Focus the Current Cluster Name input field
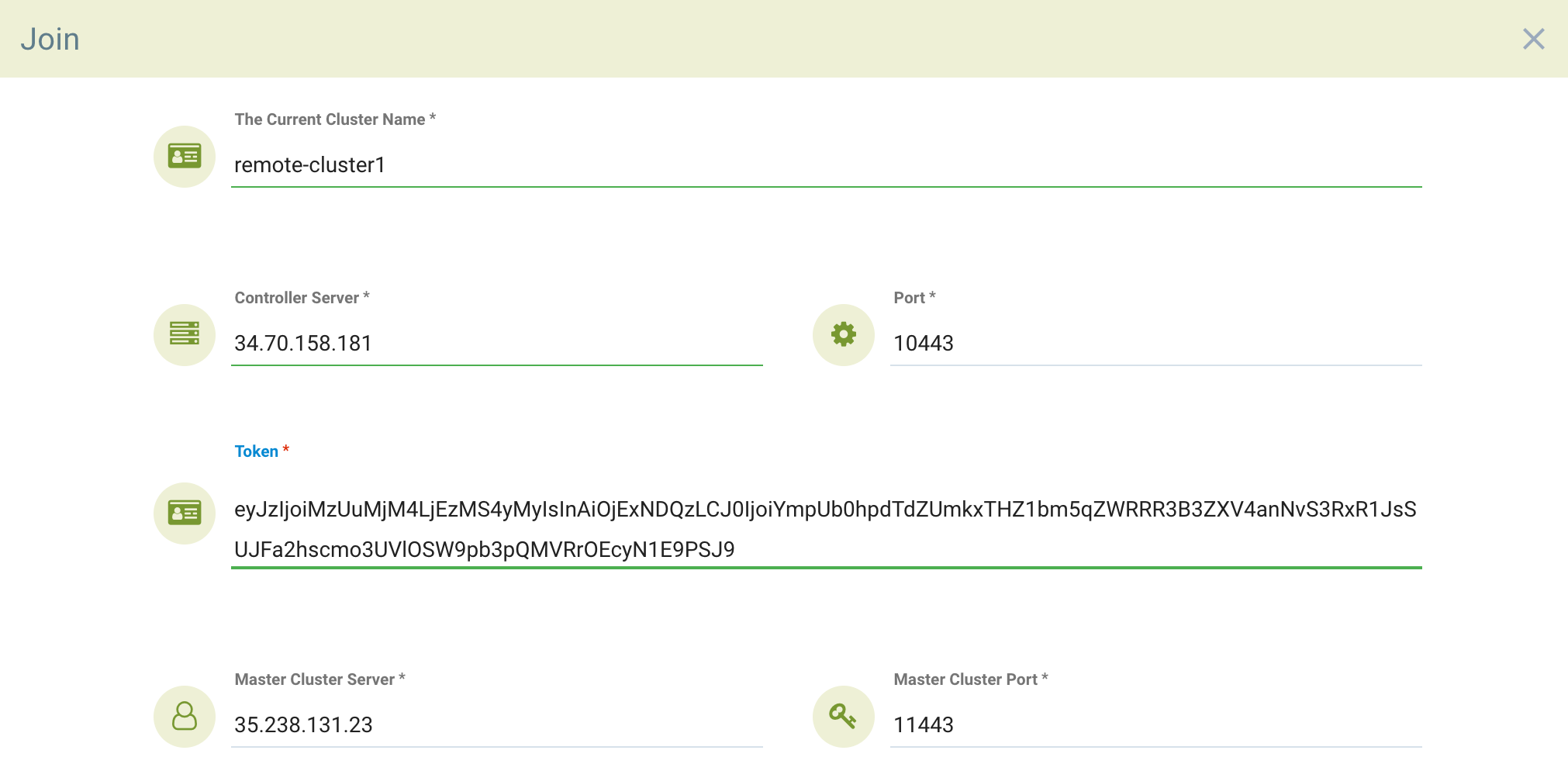This screenshot has height=771, width=1568. click(826, 165)
